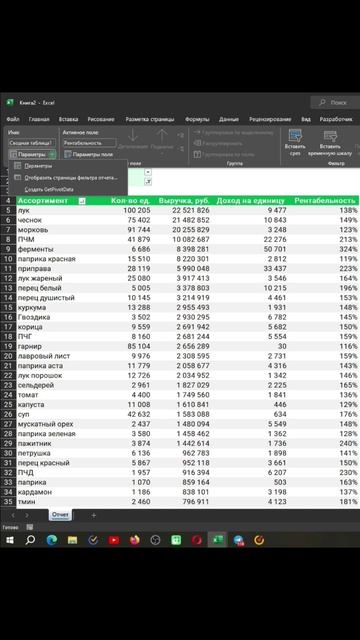Select the row 35 header
360x640 pixels.
tap(8, 502)
